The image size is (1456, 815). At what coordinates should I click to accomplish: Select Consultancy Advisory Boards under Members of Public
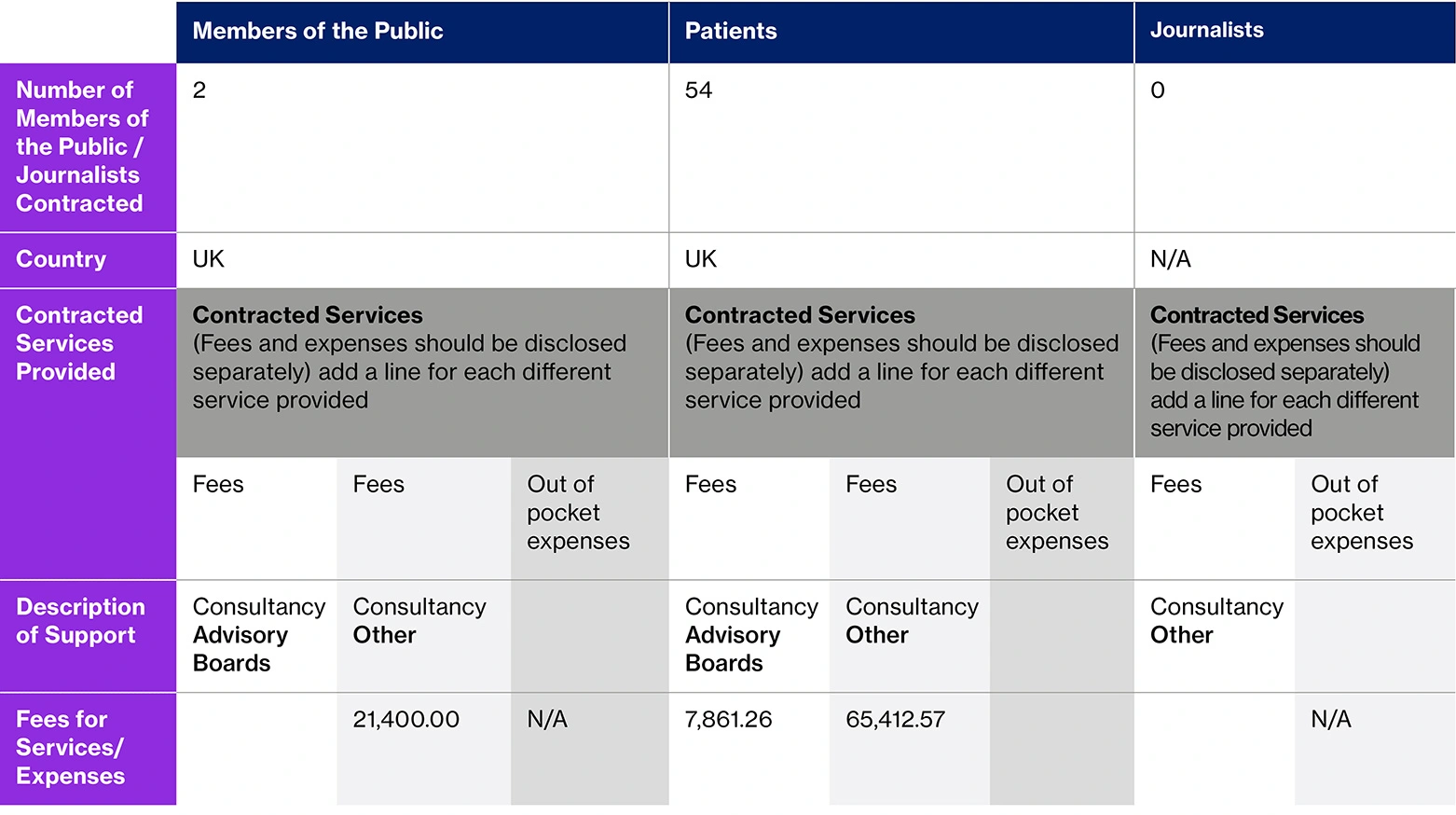258,635
